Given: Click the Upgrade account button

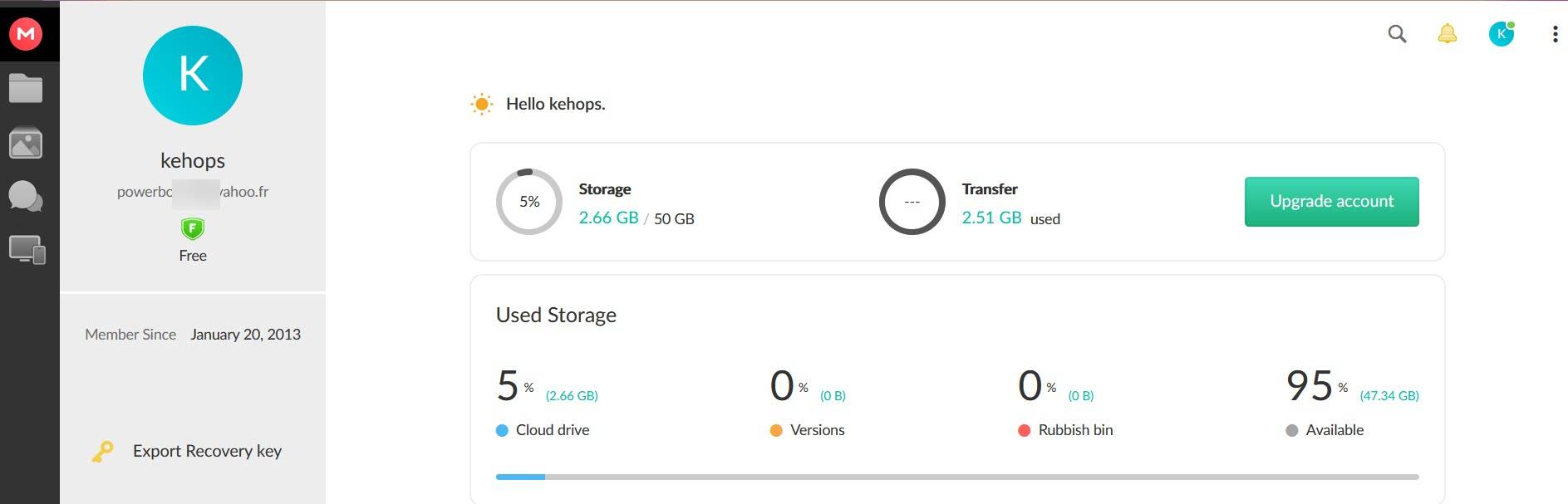Looking at the screenshot, I should pos(1331,201).
